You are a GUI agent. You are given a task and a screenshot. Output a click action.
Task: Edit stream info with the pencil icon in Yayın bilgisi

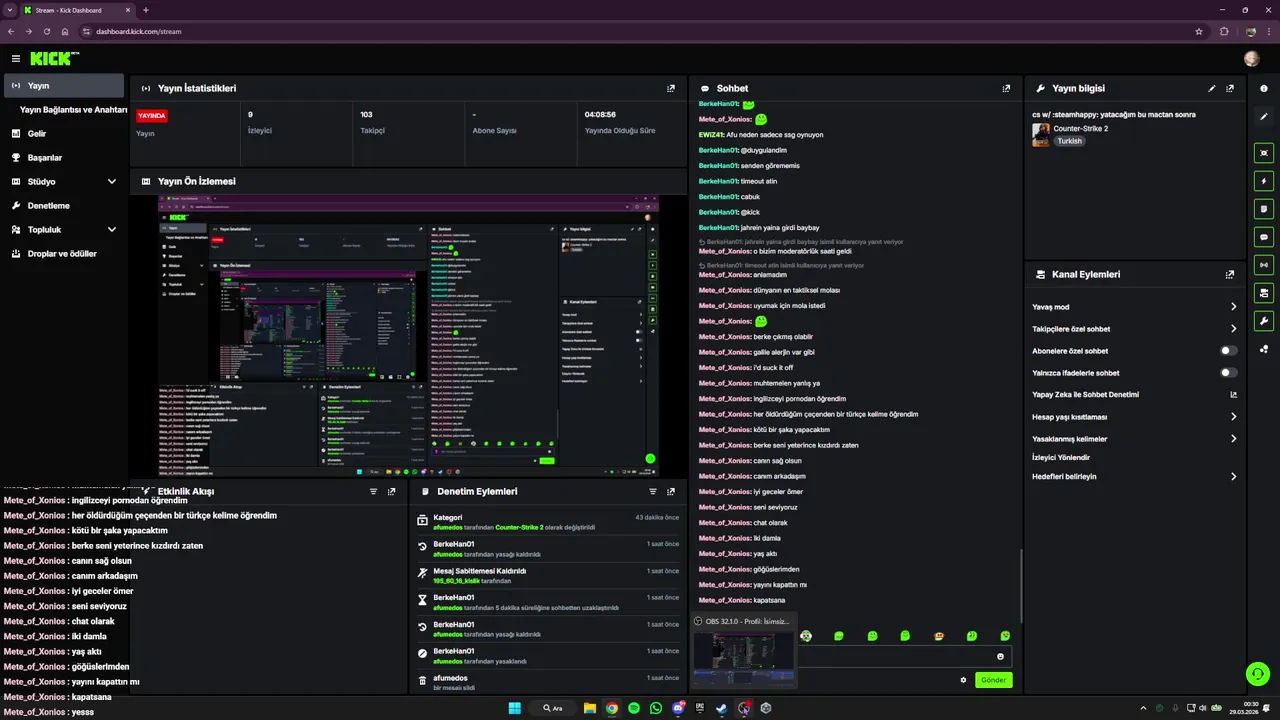[1212, 88]
